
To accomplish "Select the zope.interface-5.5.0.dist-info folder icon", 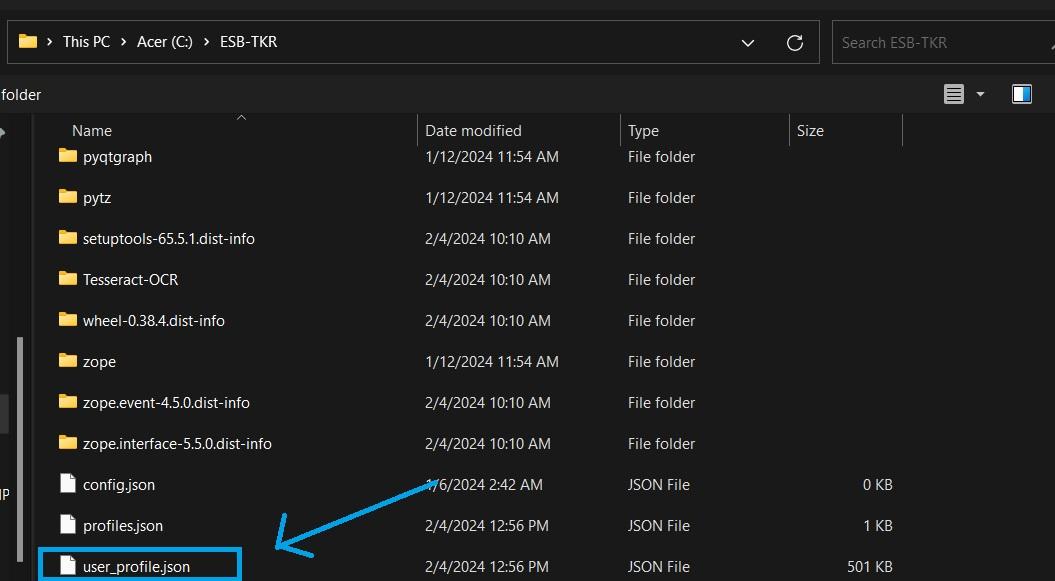I will [x=68, y=443].
